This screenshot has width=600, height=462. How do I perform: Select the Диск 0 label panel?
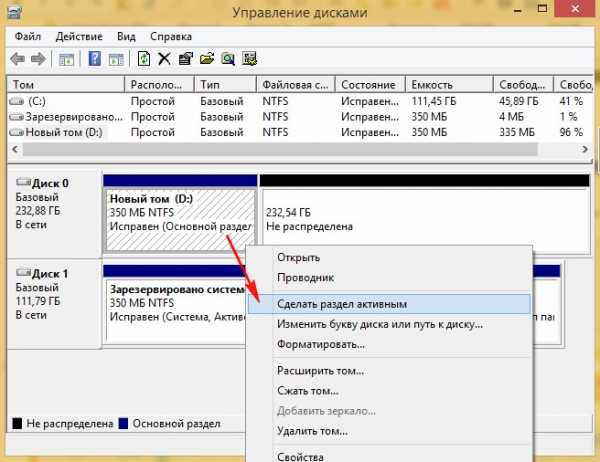click(x=55, y=214)
